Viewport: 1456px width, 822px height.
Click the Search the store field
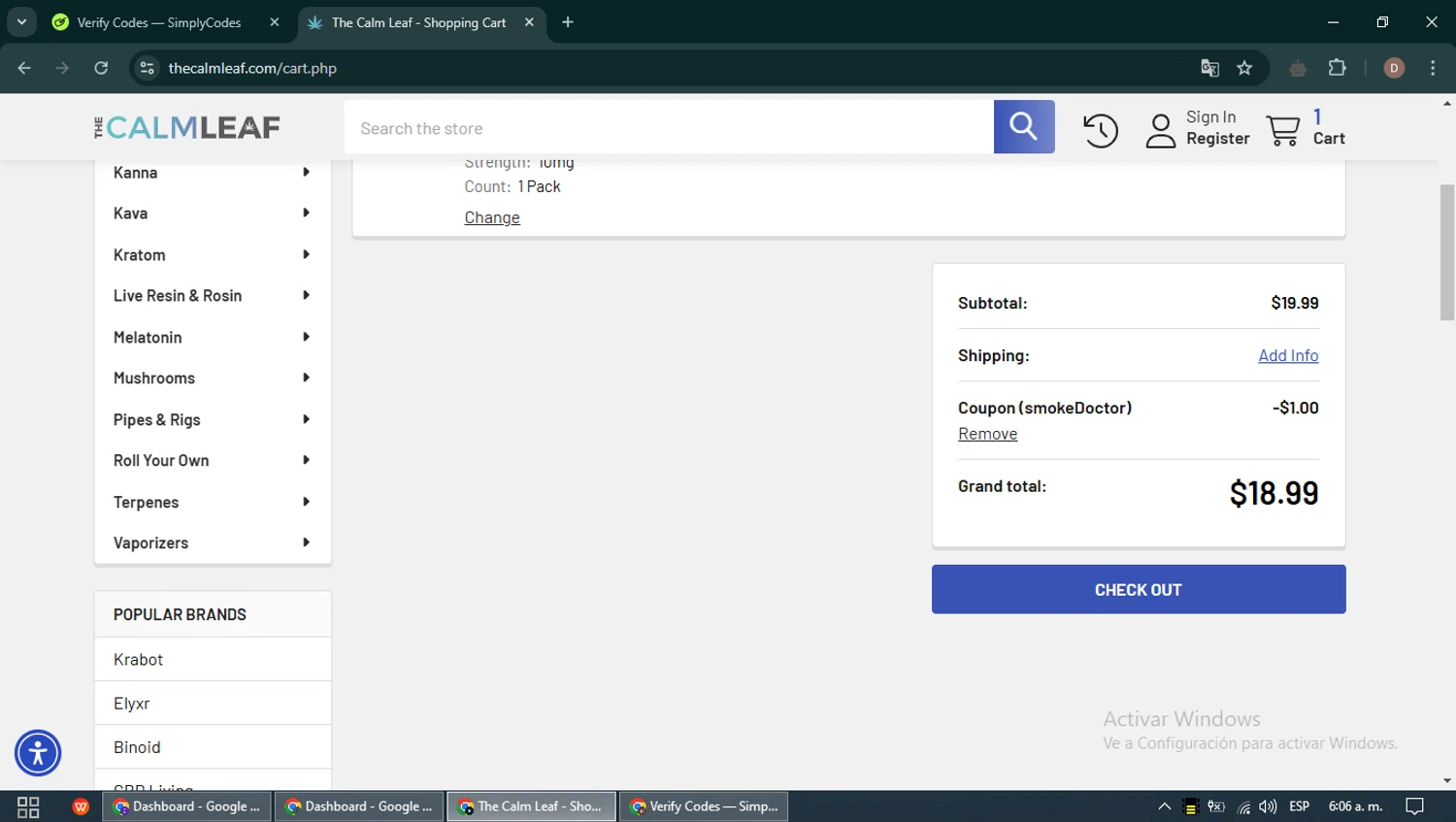click(x=669, y=127)
